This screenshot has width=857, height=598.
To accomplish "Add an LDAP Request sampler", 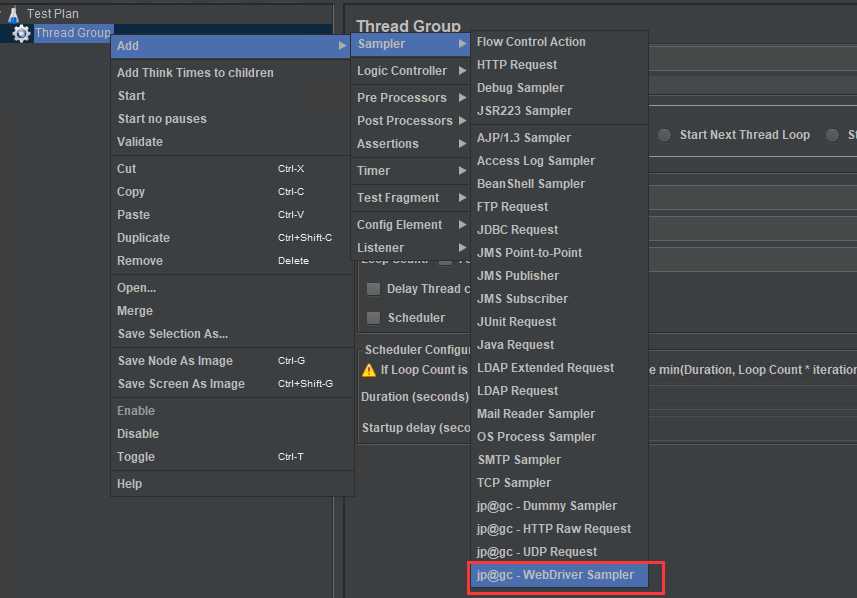I will tap(560, 390).
